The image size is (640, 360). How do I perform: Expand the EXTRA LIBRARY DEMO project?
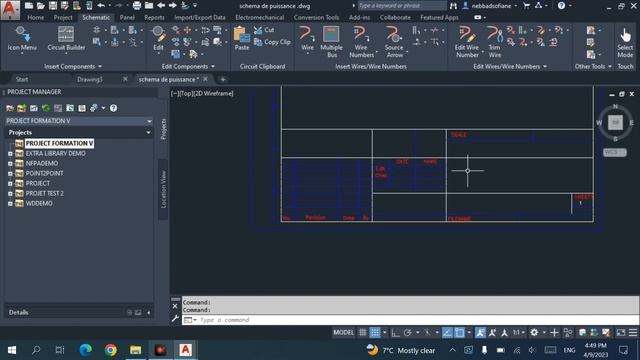click(10, 154)
